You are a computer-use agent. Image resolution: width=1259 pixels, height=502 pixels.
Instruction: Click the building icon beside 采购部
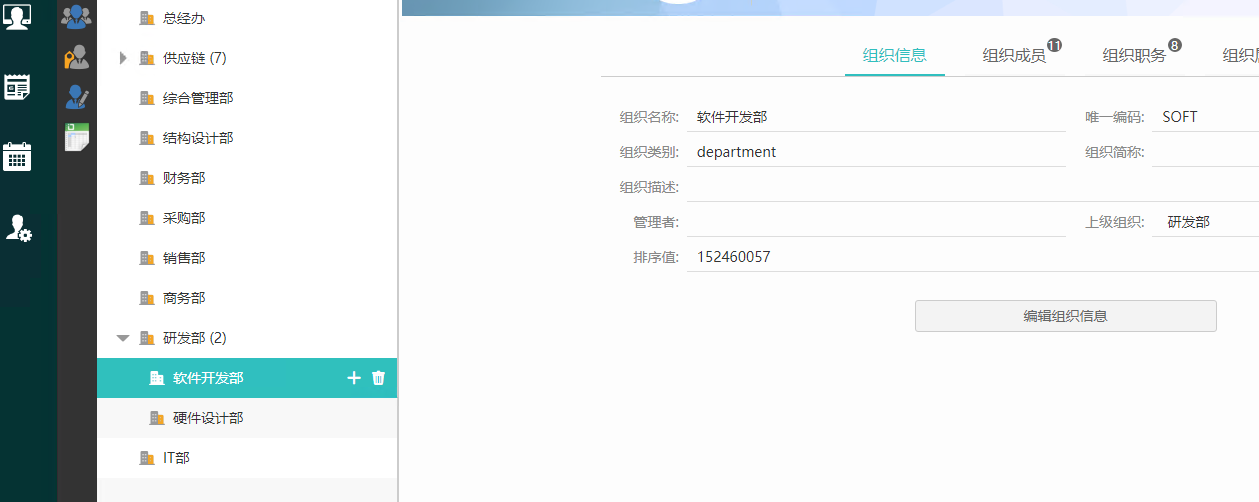coord(147,218)
